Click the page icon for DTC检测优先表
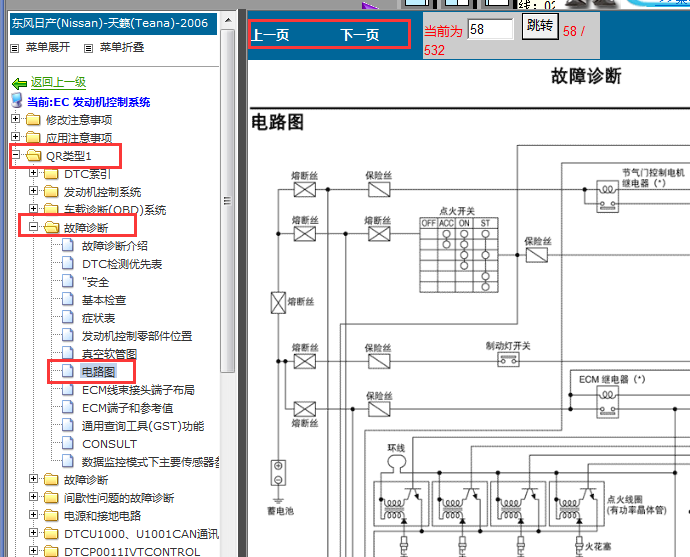Viewport: 690px width, 557px height. [68, 263]
